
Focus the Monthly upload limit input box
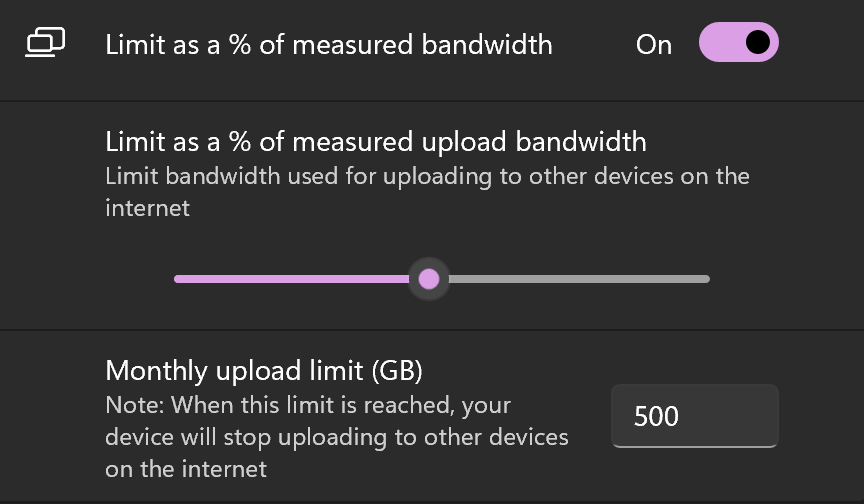pyautogui.click(x=694, y=416)
